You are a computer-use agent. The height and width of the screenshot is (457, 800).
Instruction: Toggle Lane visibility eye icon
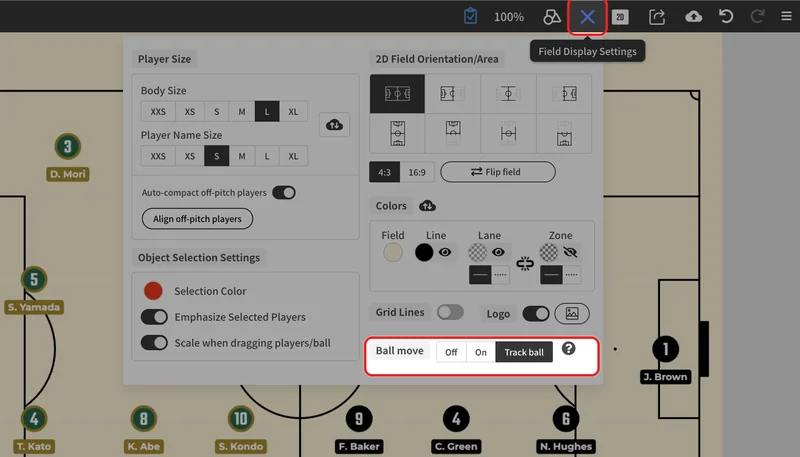498,252
